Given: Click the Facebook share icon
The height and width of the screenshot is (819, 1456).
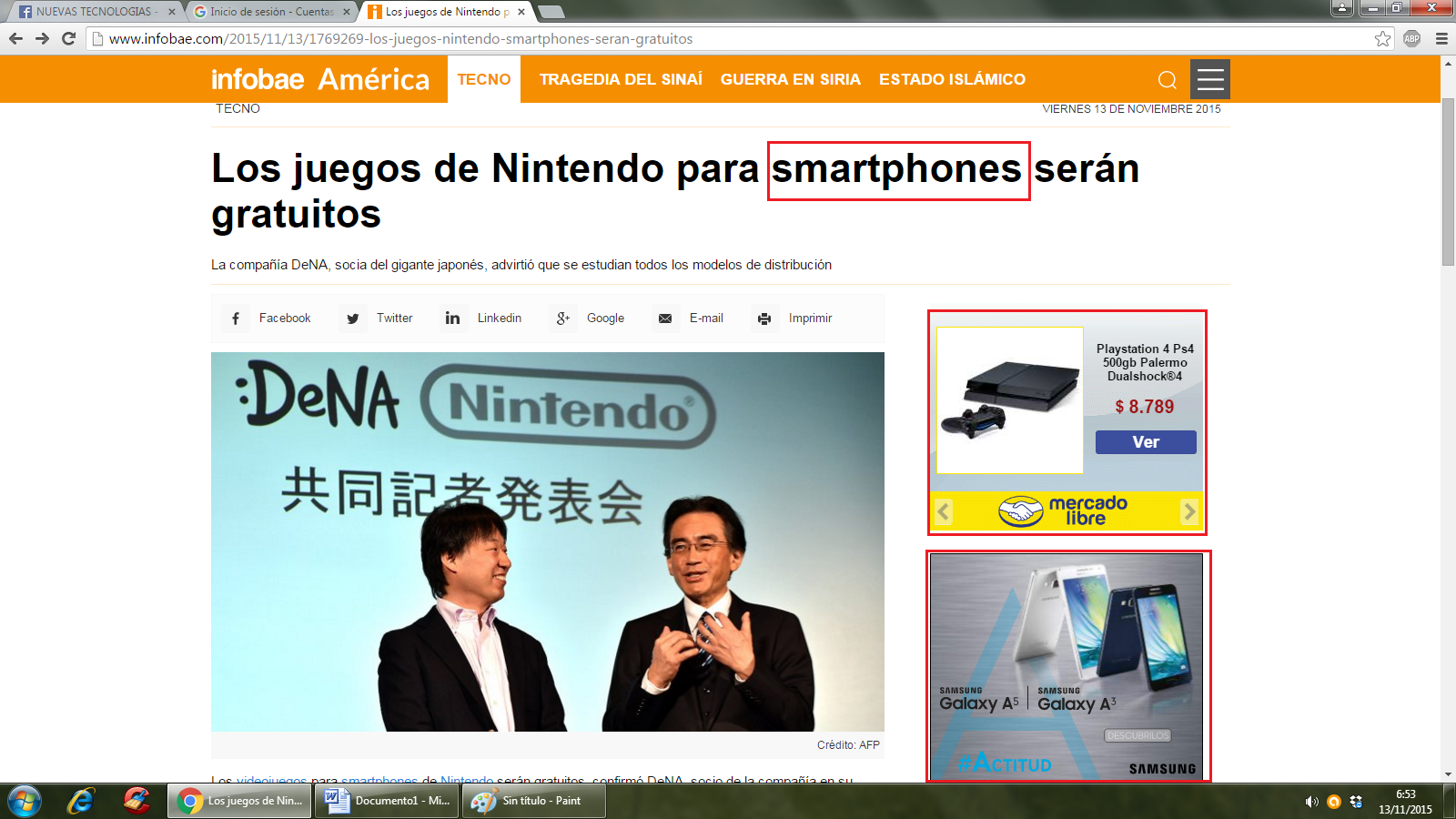Looking at the screenshot, I should (236, 318).
